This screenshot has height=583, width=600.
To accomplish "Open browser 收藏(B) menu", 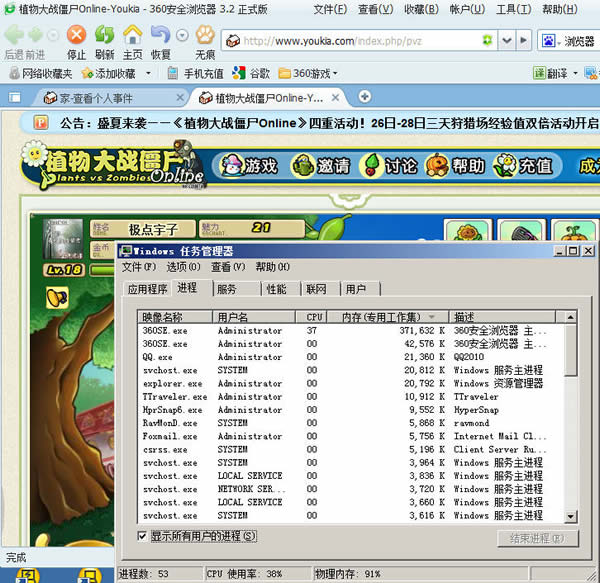I will 421,9.
